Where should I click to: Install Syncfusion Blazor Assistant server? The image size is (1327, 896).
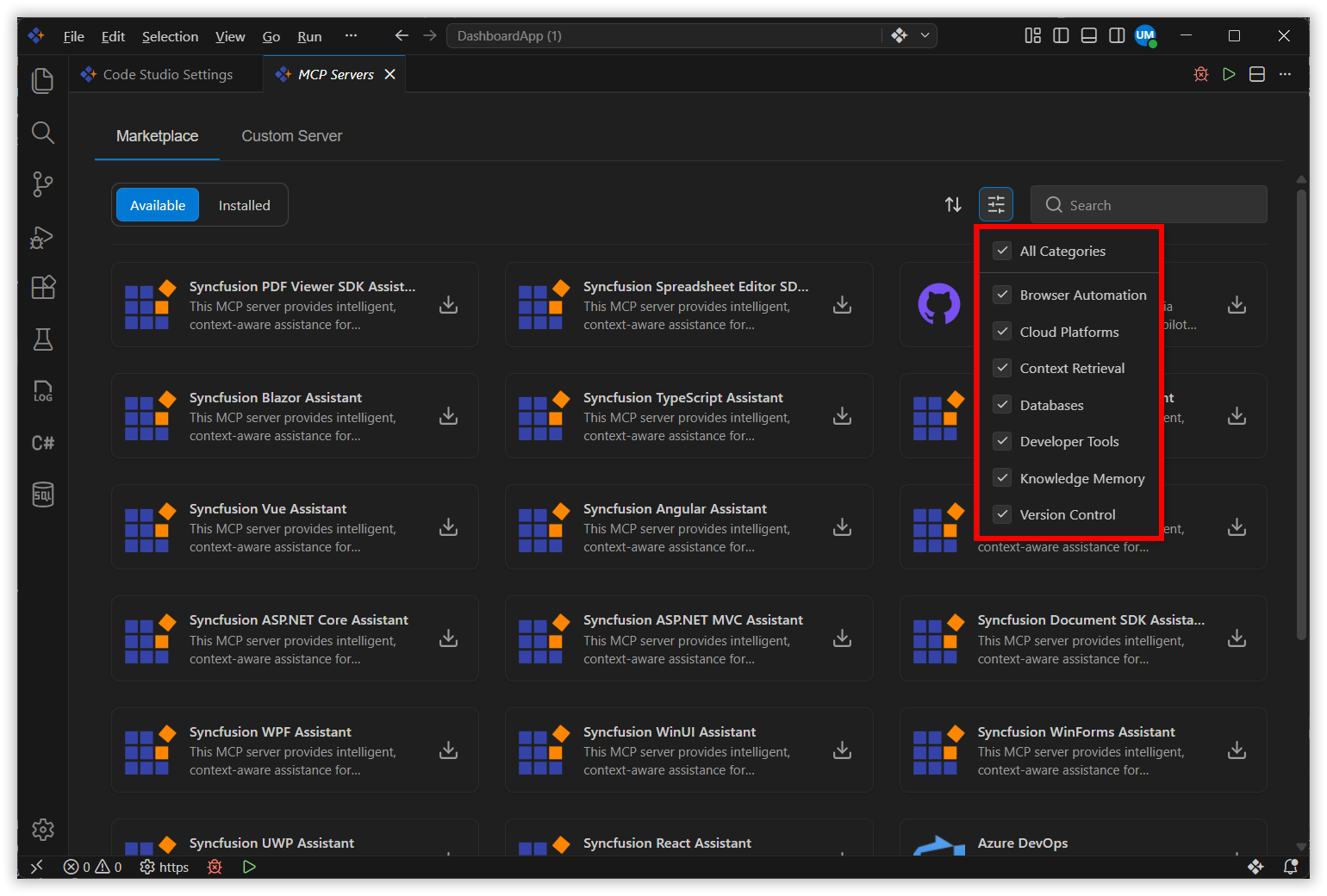[449, 416]
